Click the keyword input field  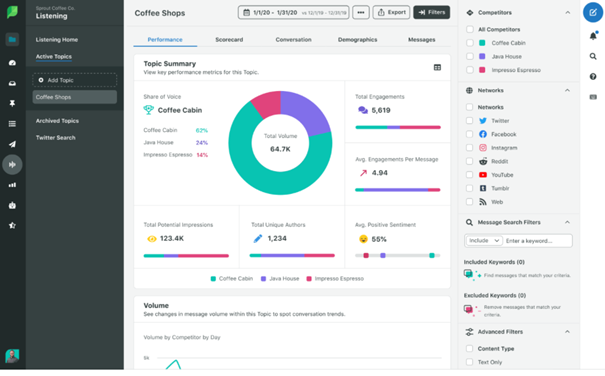point(537,241)
